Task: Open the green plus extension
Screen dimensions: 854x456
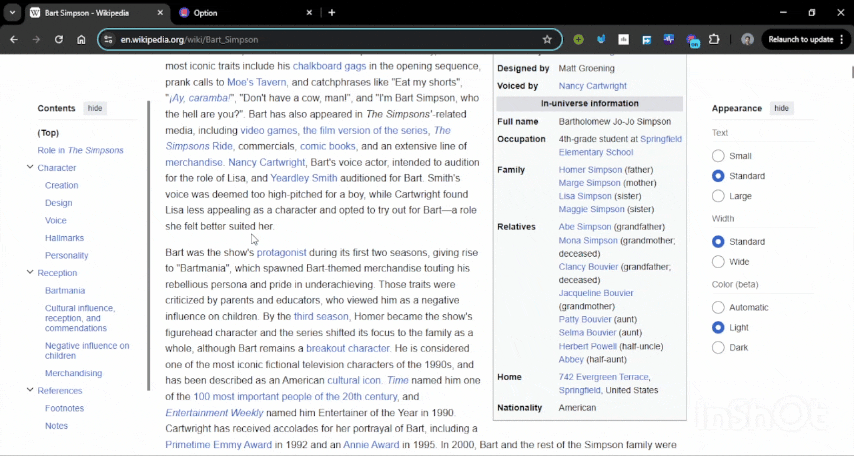Action: coord(578,39)
